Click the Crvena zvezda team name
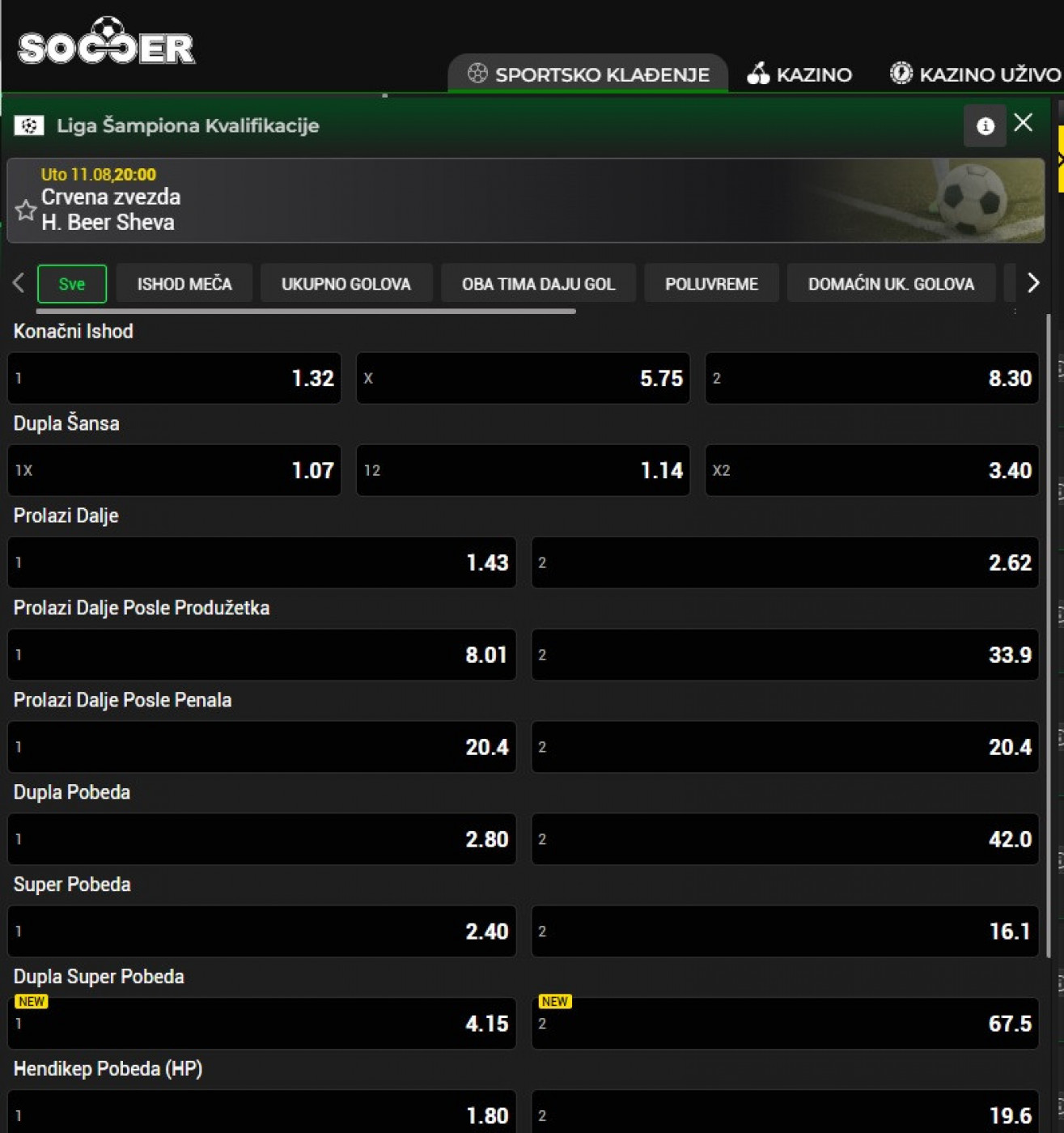Screen dimensions: 1064x1133 click(111, 197)
